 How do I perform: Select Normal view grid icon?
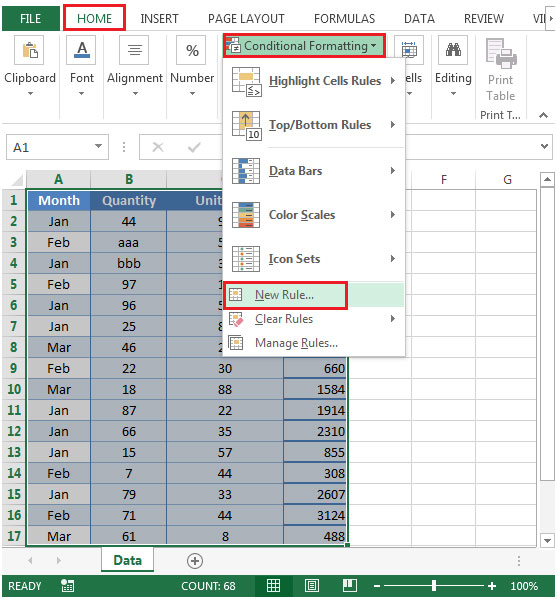point(273,586)
